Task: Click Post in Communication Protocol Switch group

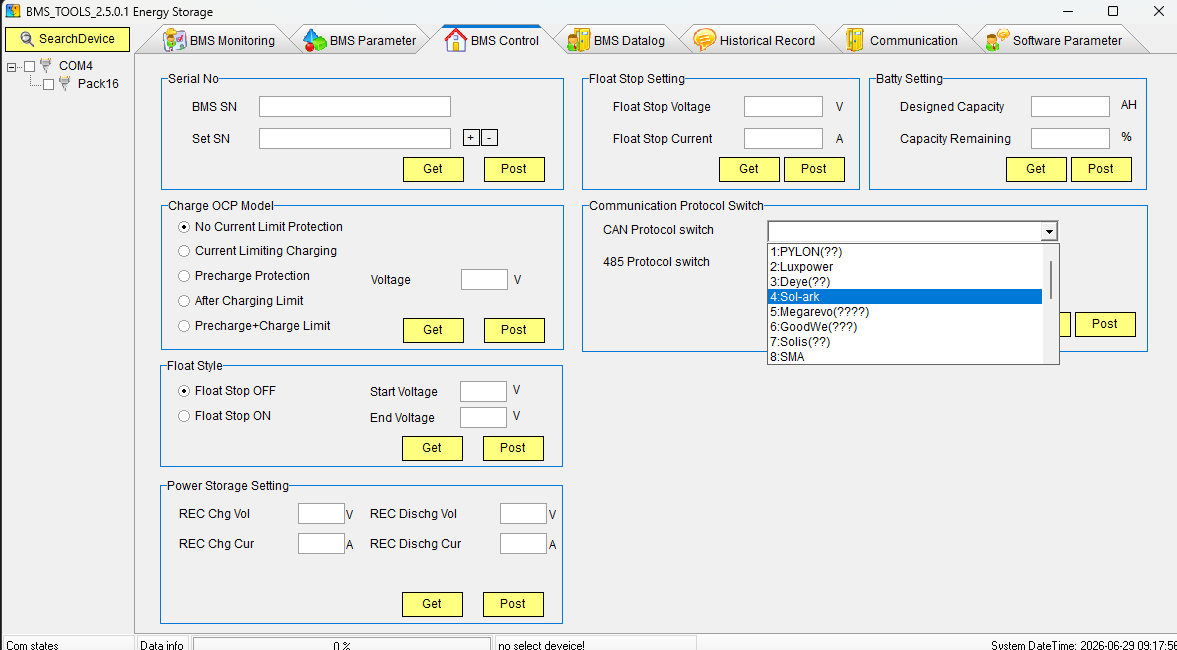Action: click(1105, 323)
